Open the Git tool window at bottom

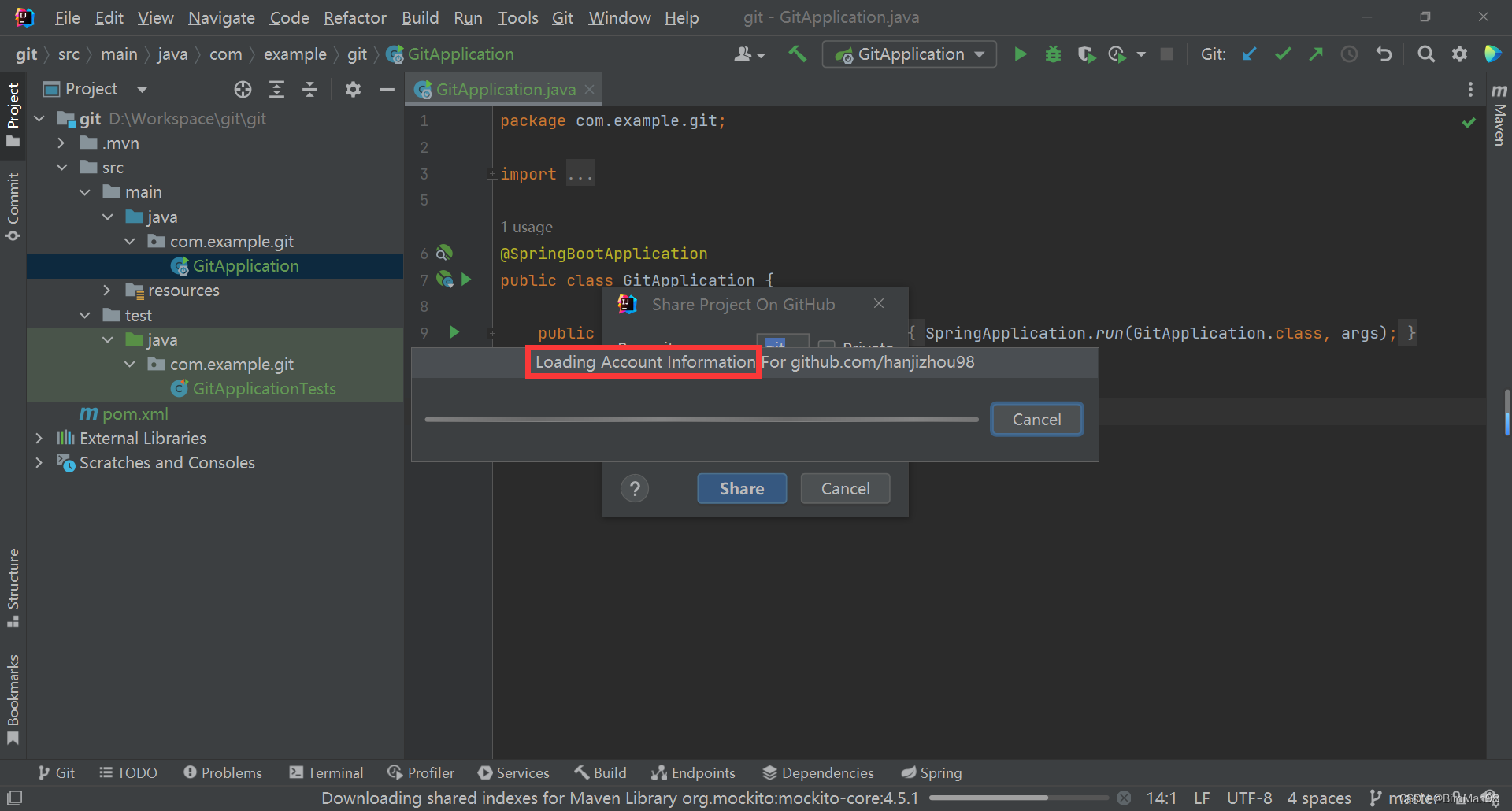point(57,773)
